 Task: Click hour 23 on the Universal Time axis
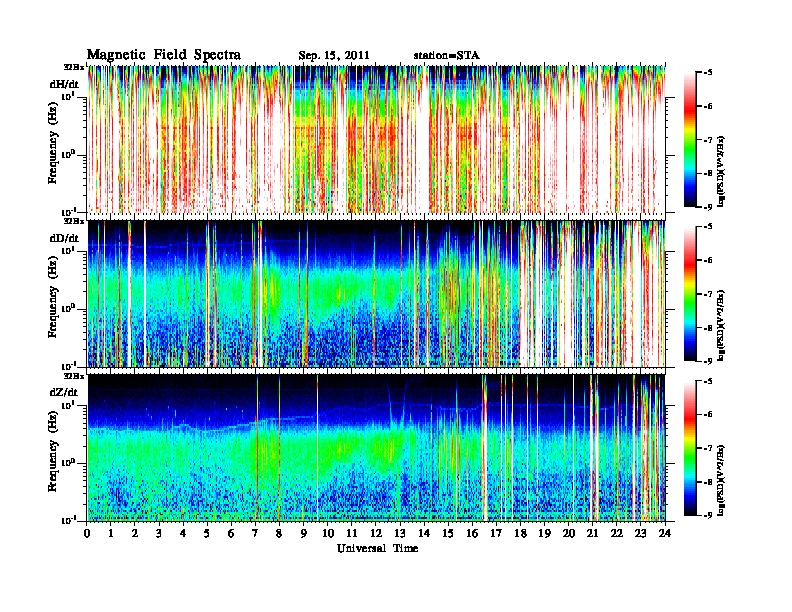click(x=641, y=533)
